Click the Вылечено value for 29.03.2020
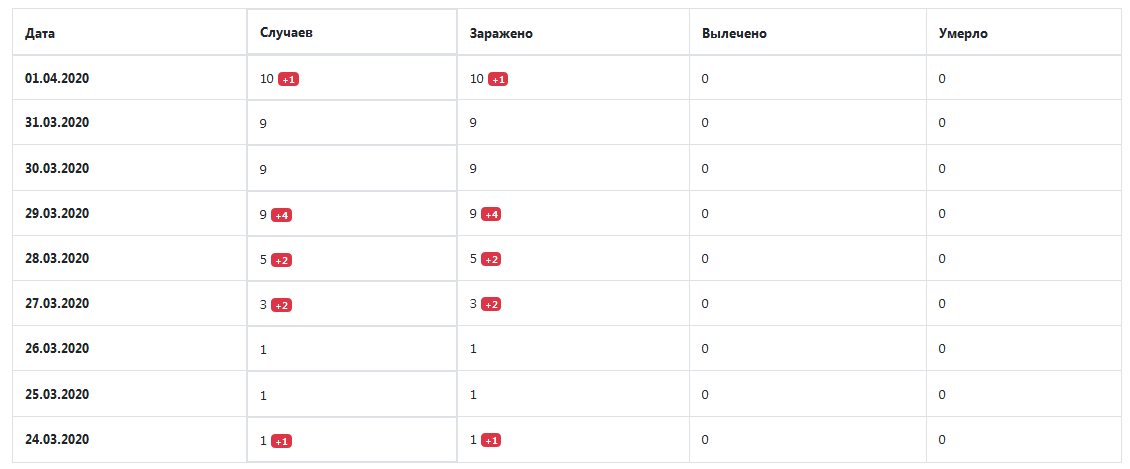Screen dimensions: 1130x469 click(705, 213)
